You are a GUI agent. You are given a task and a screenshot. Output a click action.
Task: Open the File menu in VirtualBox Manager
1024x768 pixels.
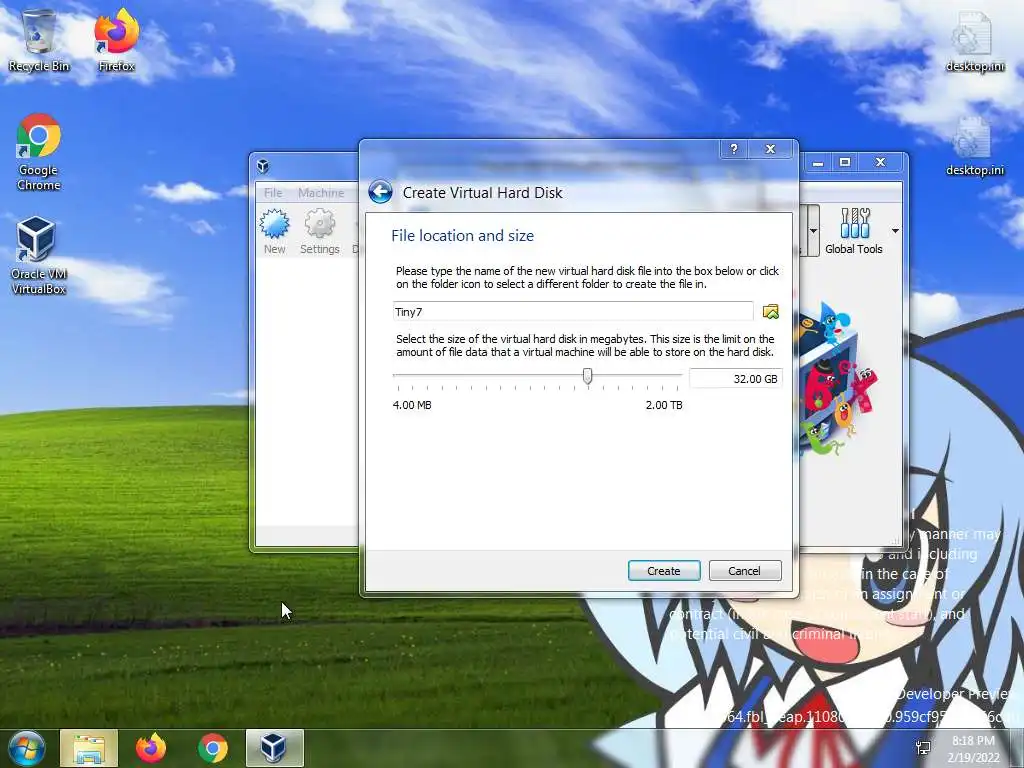tap(273, 193)
